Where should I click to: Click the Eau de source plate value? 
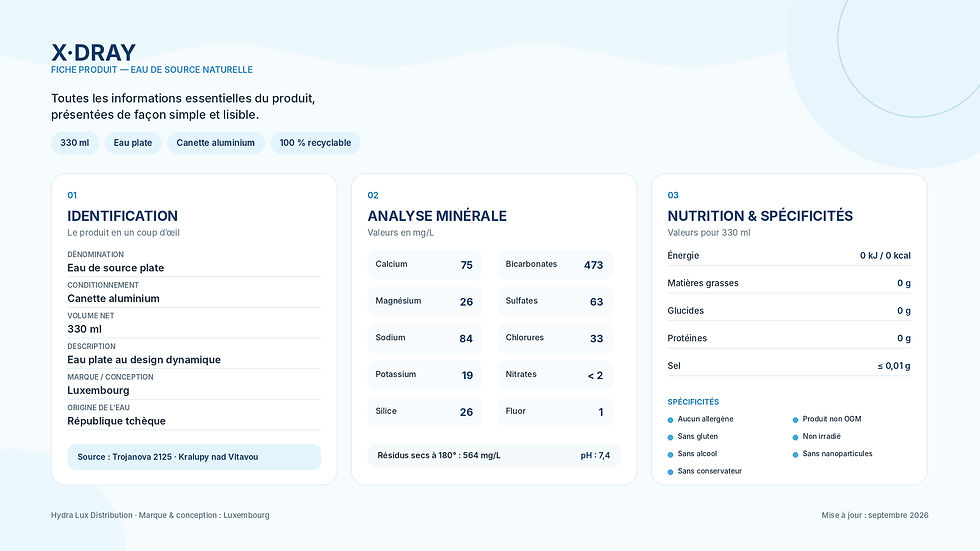(116, 268)
